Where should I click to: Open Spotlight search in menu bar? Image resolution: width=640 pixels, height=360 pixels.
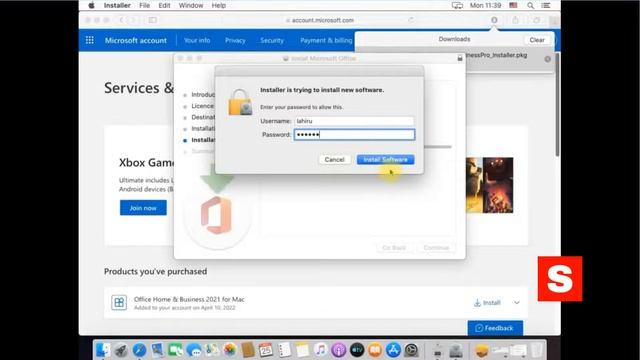[530, 5]
